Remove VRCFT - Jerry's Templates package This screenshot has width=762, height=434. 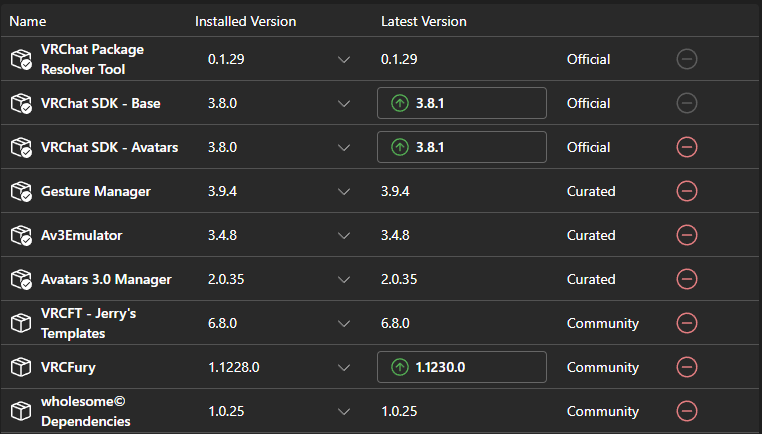[687, 323]
